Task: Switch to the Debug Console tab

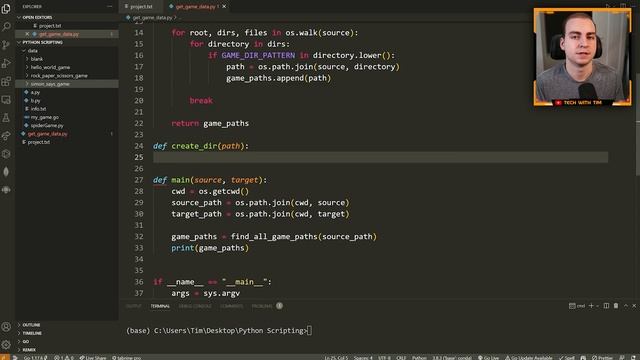Action: coord(195,306)
